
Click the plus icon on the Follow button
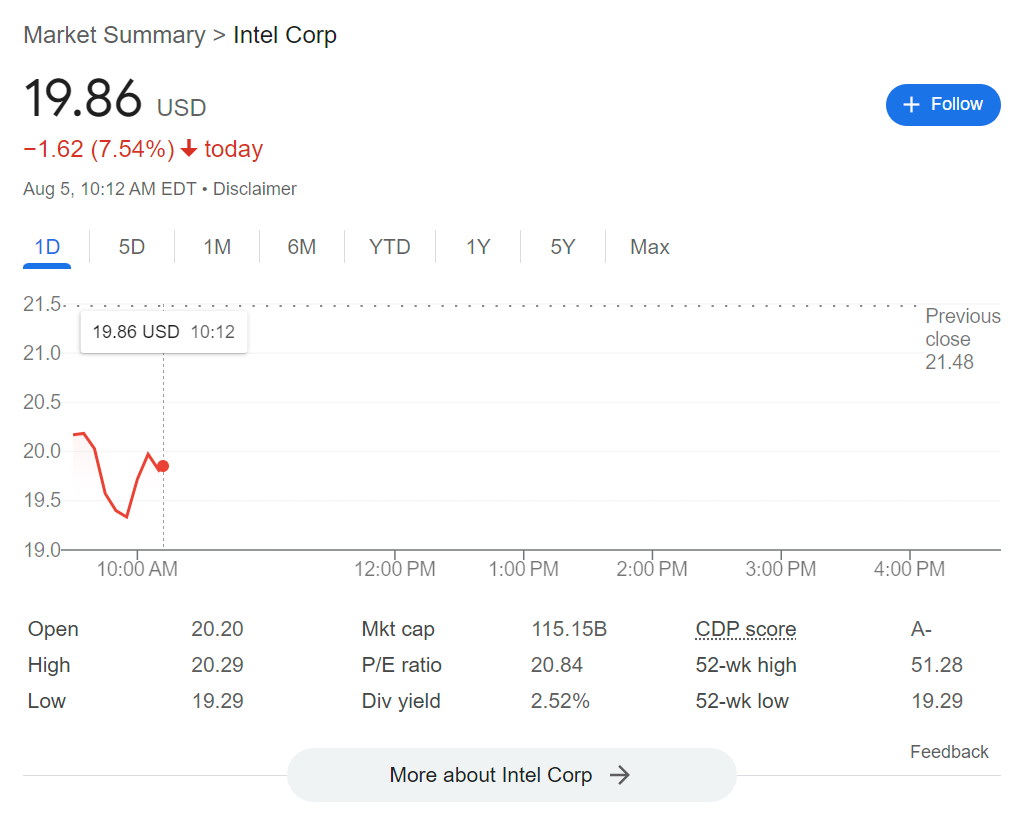point(911,104)
